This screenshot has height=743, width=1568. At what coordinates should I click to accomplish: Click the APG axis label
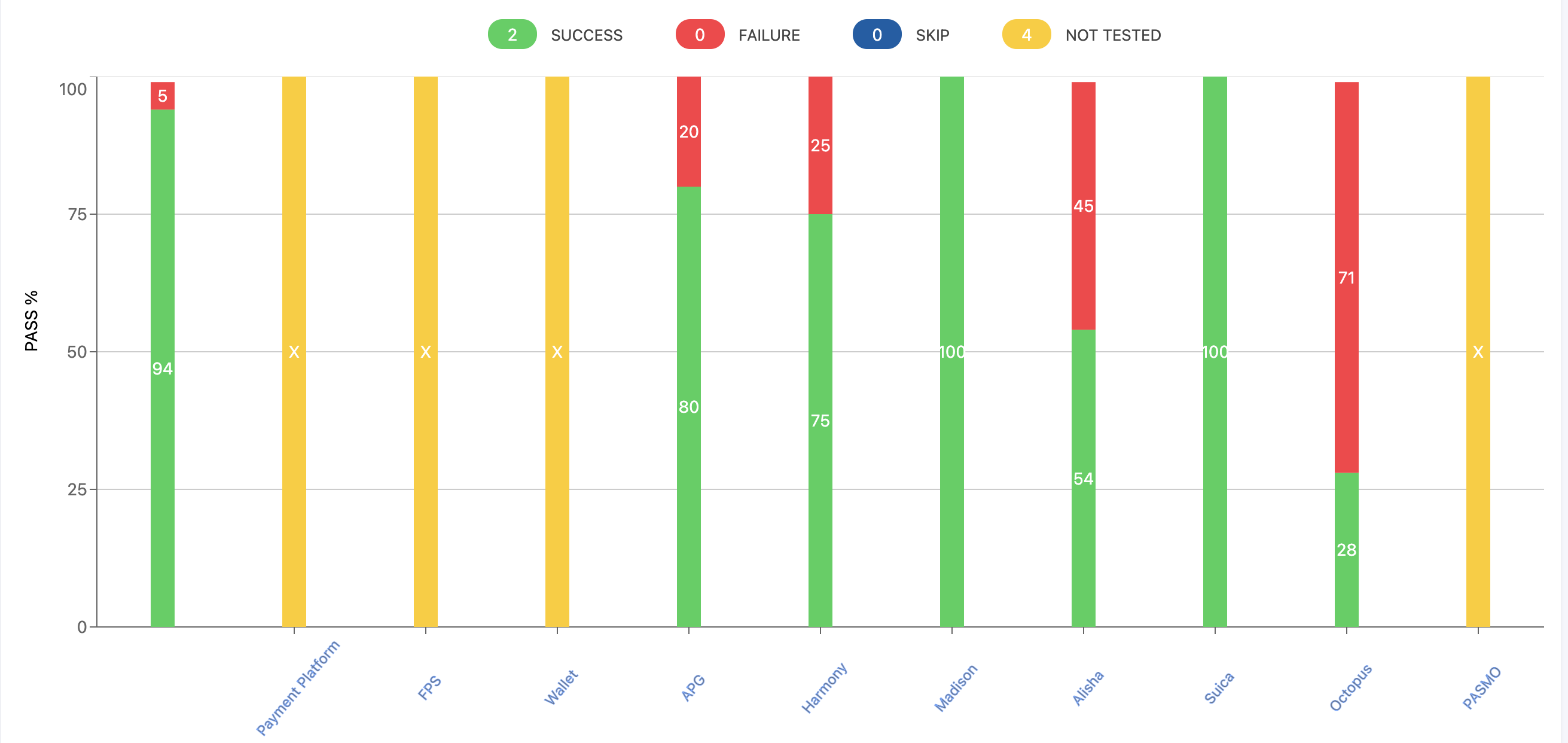[693, 687]
